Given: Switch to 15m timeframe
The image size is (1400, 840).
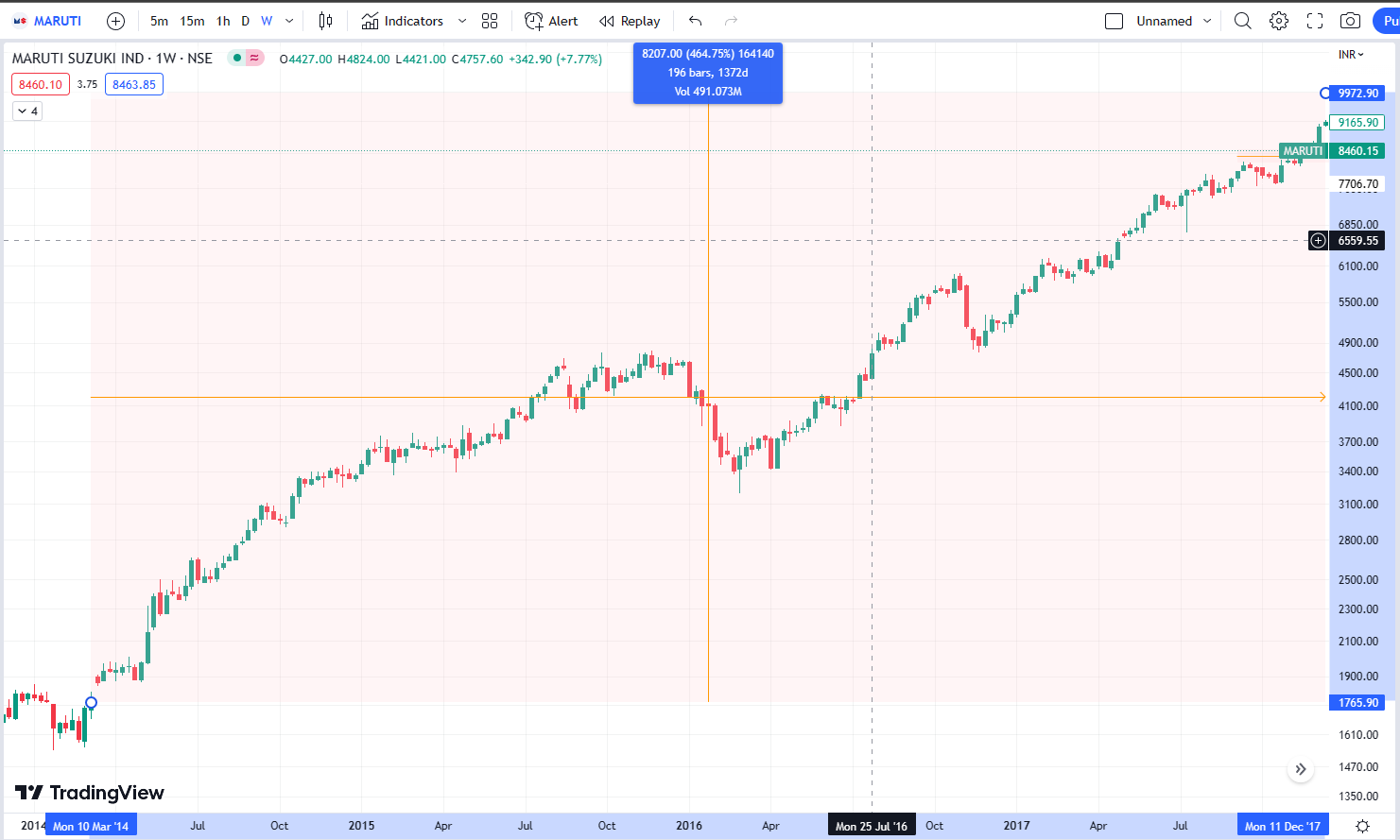Looking at the screenshot, I should coord(192,21).
